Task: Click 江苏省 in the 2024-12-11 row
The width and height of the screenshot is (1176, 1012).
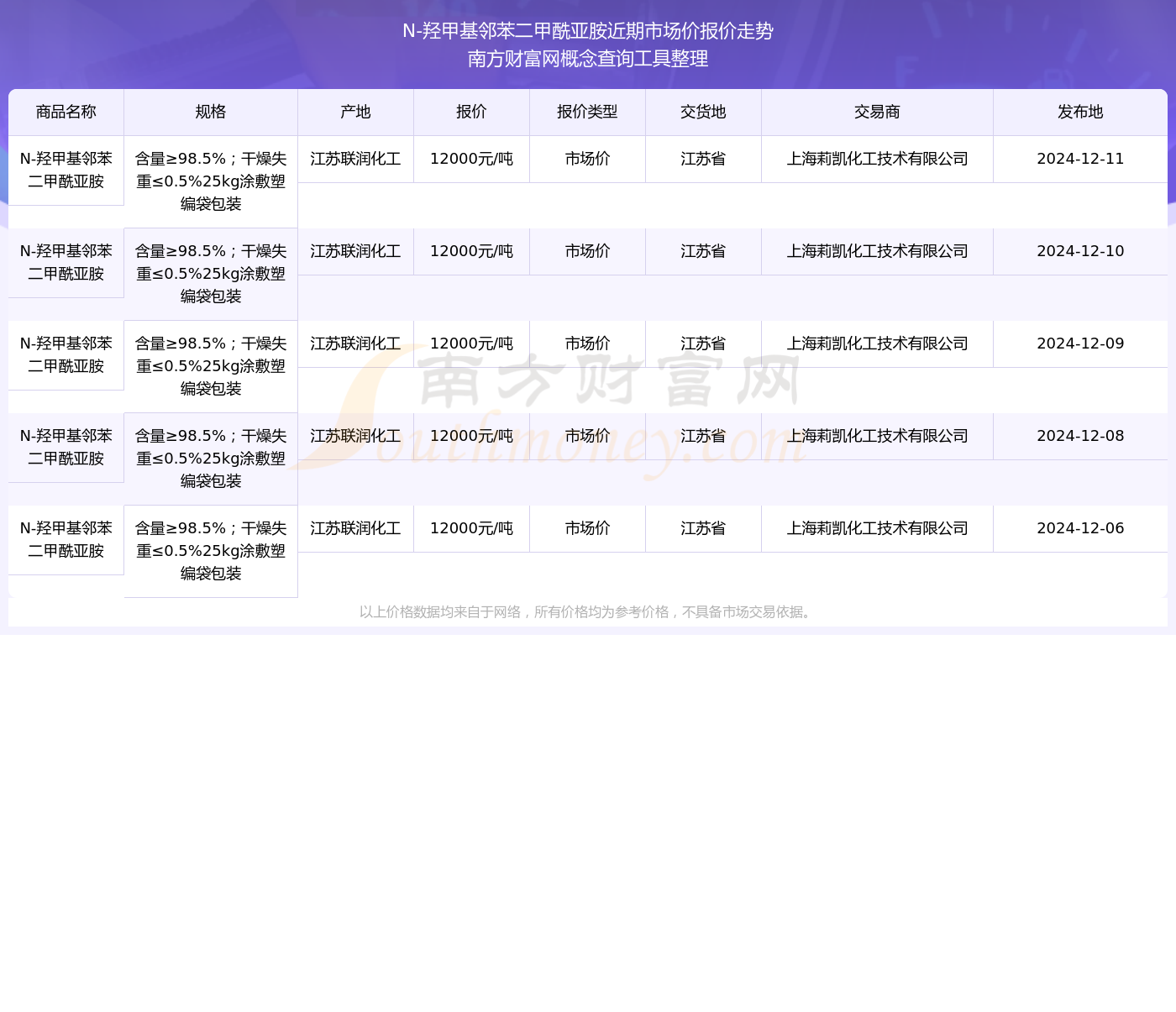Action: click(703, 159)
